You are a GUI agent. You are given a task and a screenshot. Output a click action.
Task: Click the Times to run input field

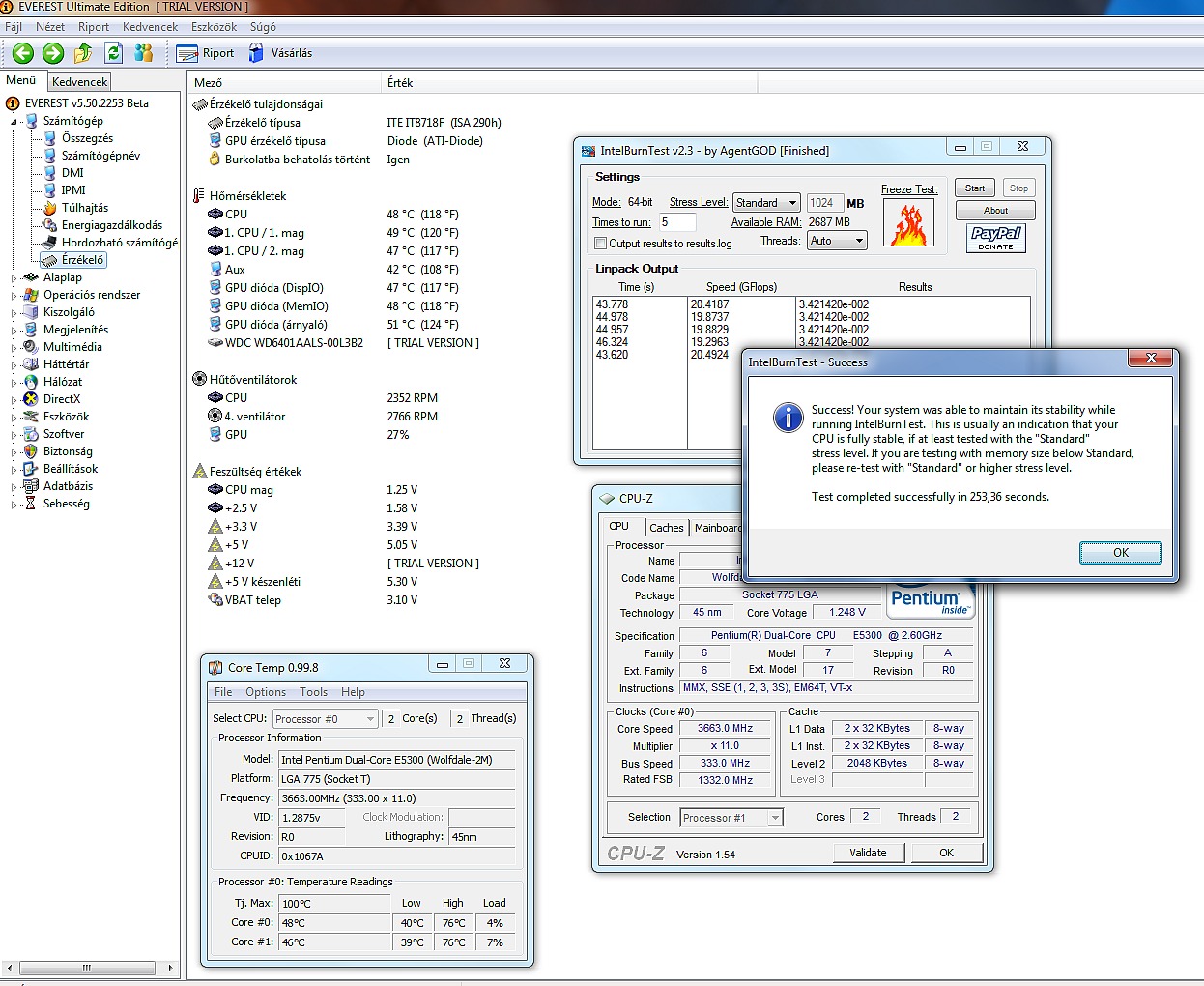tap(677, 222)
